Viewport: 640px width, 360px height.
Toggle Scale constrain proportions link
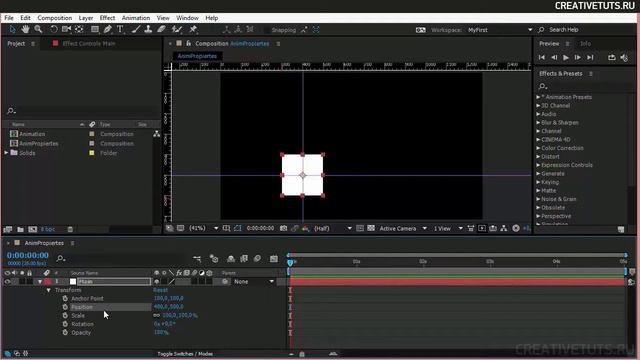(156, 316)
